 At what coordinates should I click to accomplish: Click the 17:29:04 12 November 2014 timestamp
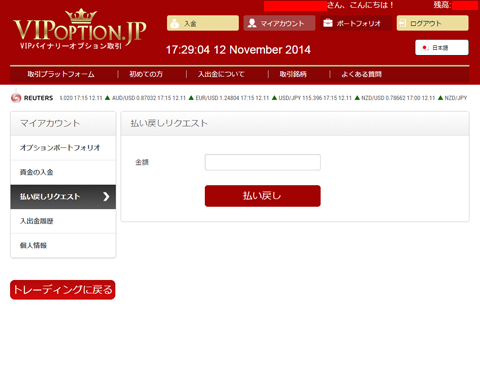tap(238, 50)
